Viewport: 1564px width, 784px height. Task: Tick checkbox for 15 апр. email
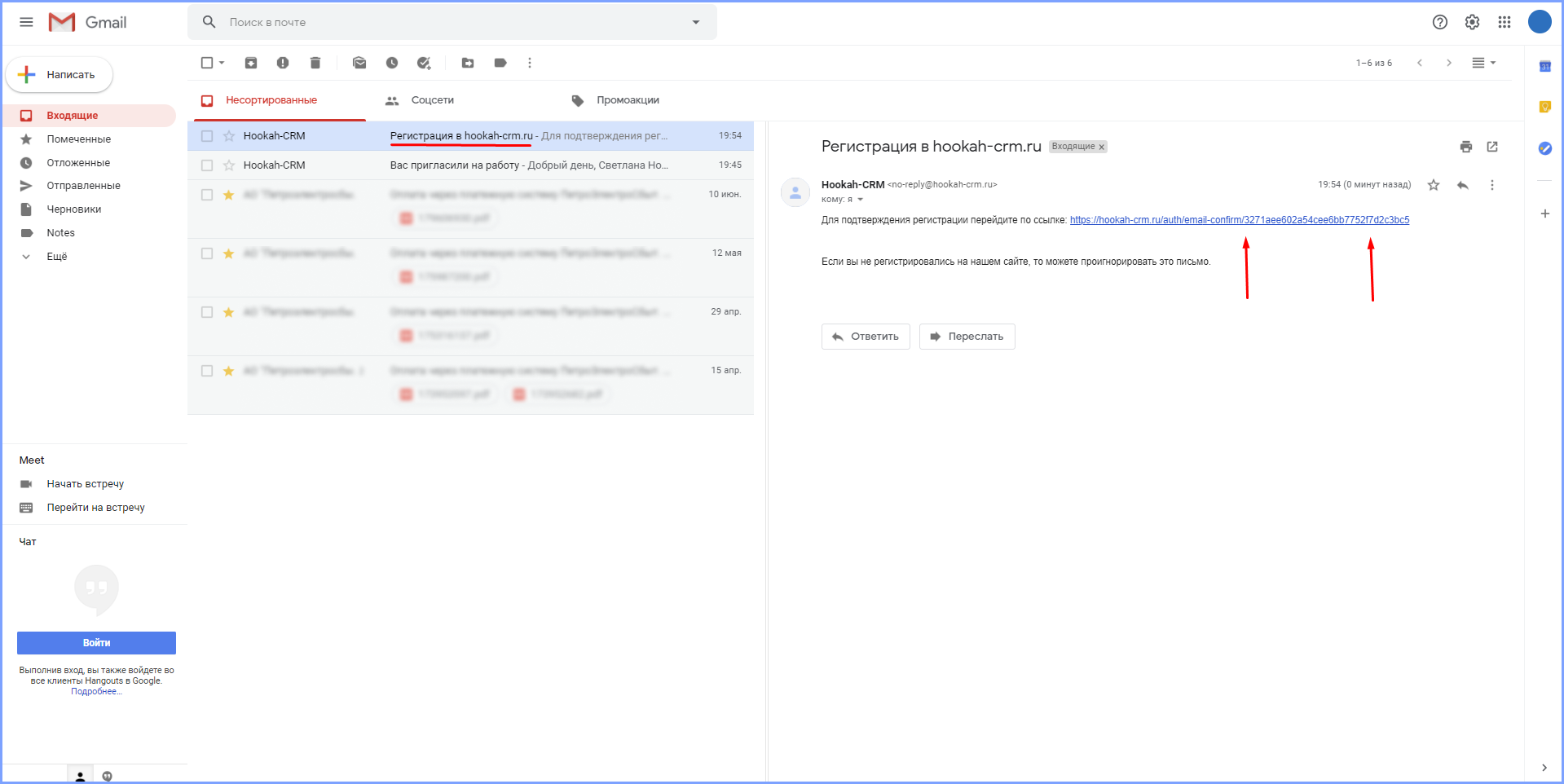point(207,371)
